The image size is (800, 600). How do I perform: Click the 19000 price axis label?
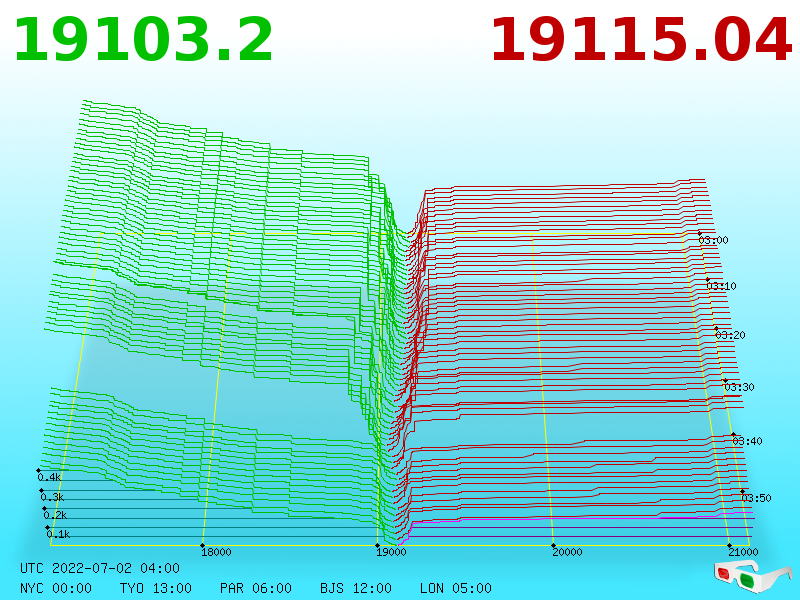point(391,552)
